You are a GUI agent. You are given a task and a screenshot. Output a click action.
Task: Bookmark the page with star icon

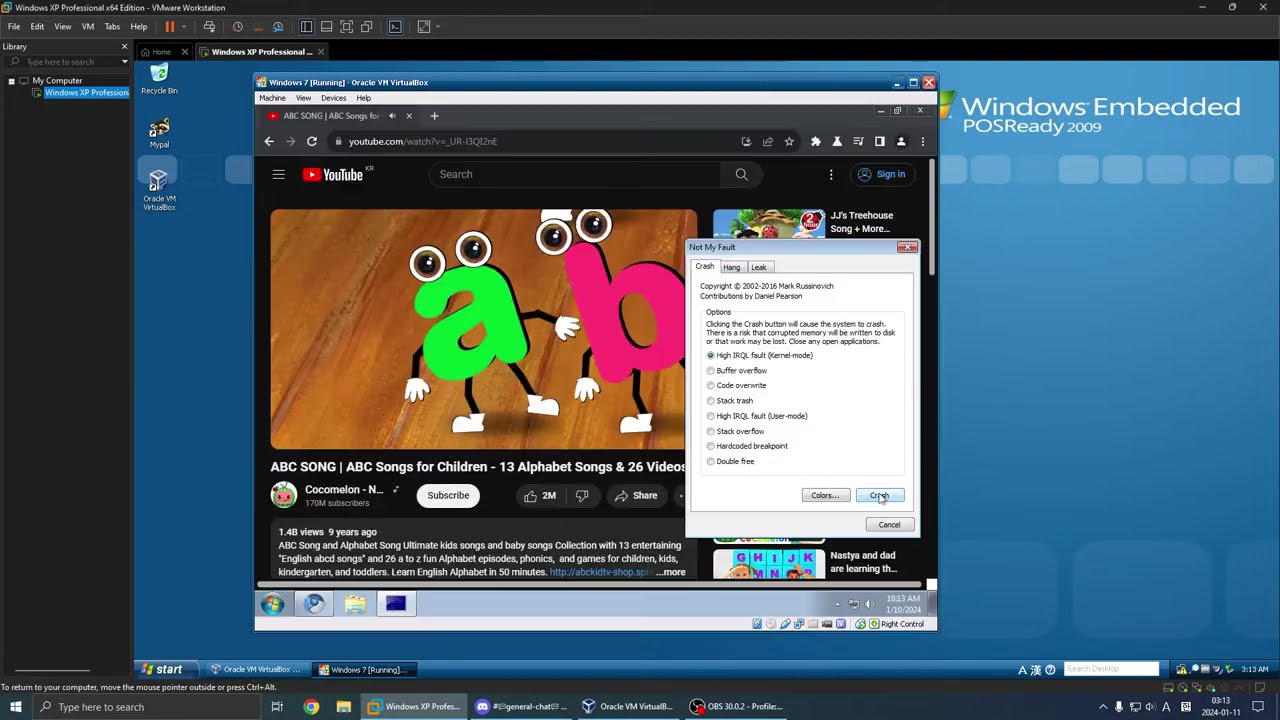[789, 142]
